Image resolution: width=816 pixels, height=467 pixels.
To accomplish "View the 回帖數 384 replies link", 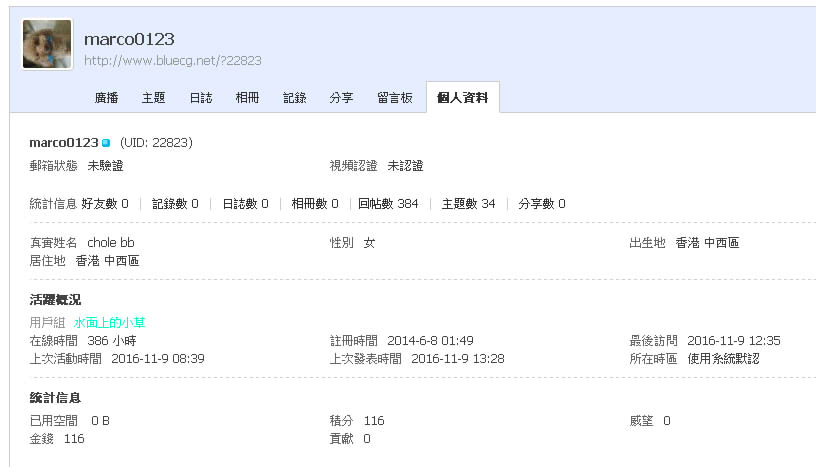I will pyautogui.click(x=388, y=204).
